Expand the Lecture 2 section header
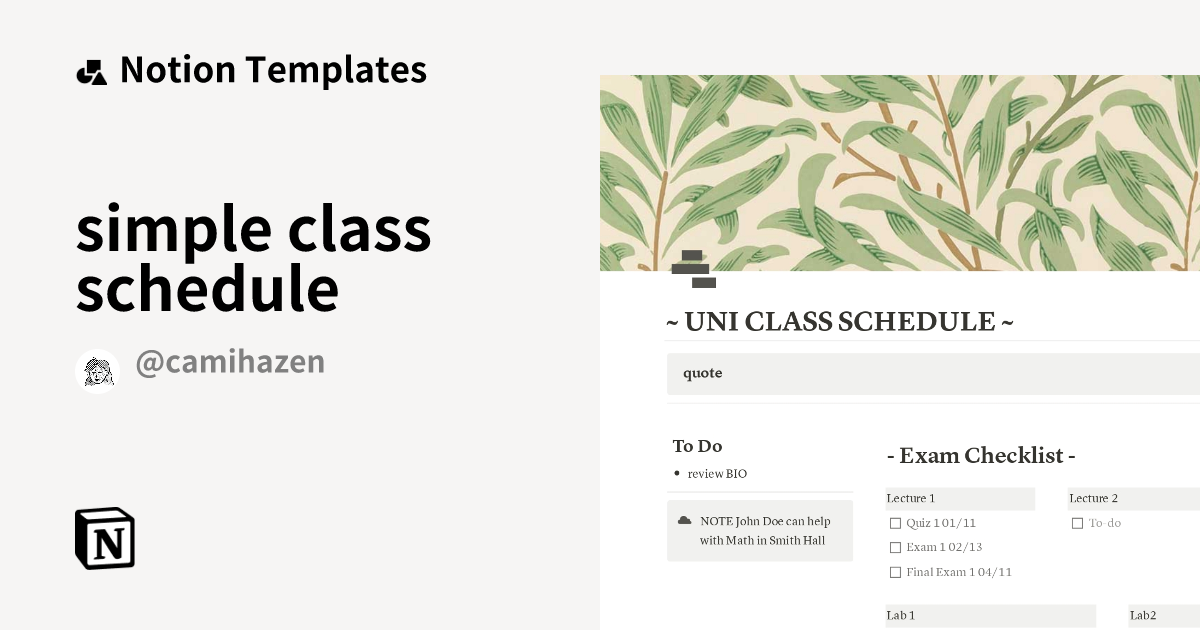This screenshot has height=630, width=1200. tap(1092, 498)
